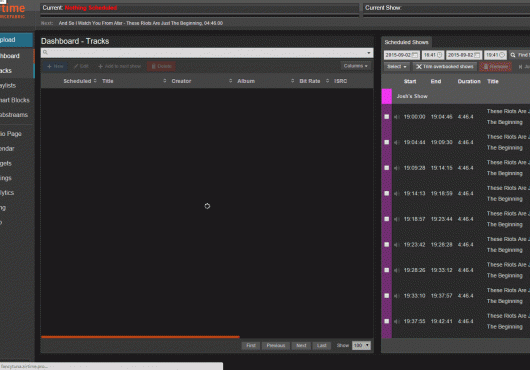The height and width of the screenshot is (370, 530).
Task: Open the Select dropdown in Scheduled Shows
Action: (x=396, y=67)
